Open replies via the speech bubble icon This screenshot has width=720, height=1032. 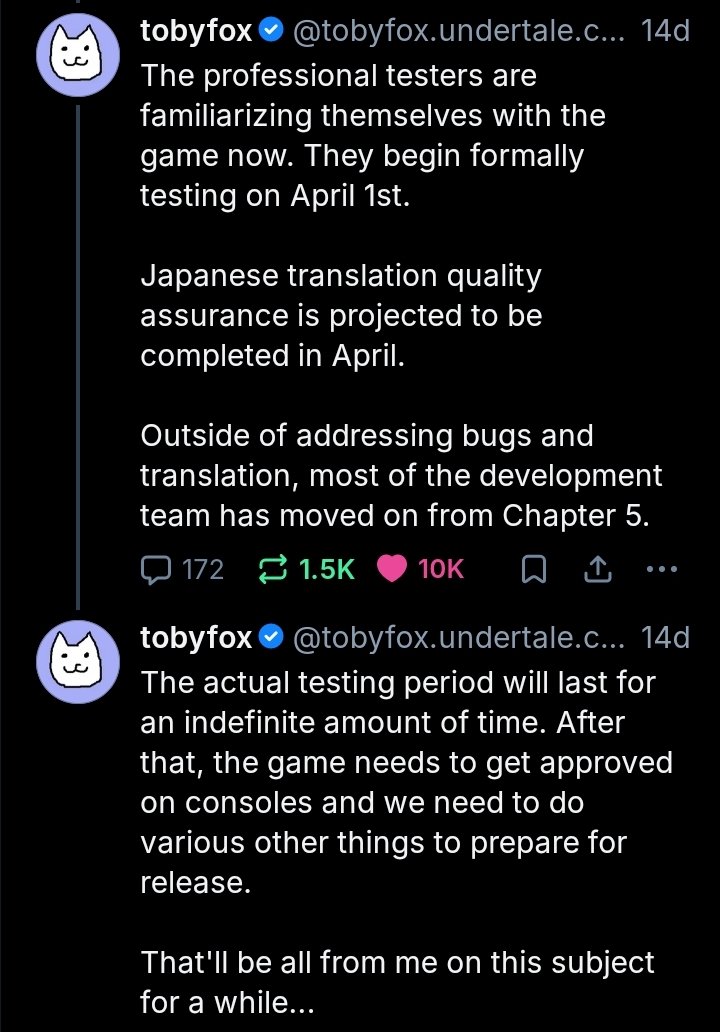click(156, 569)
